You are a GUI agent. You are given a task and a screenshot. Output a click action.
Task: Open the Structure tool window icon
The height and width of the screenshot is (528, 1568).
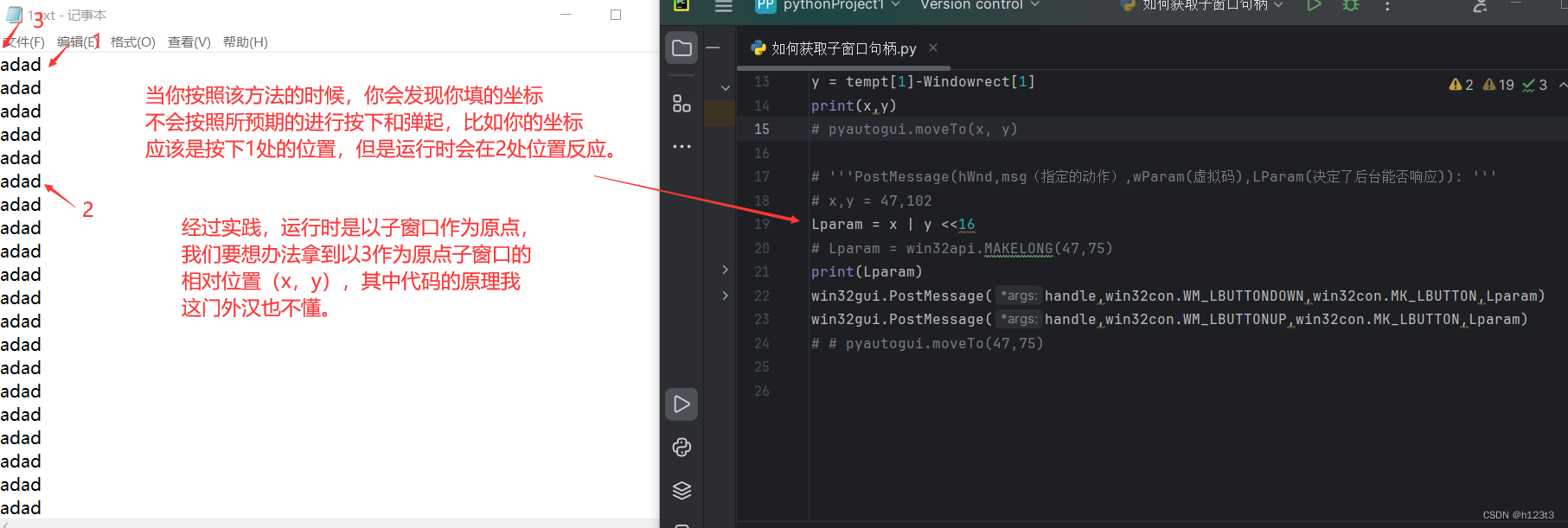pos(682,104)
